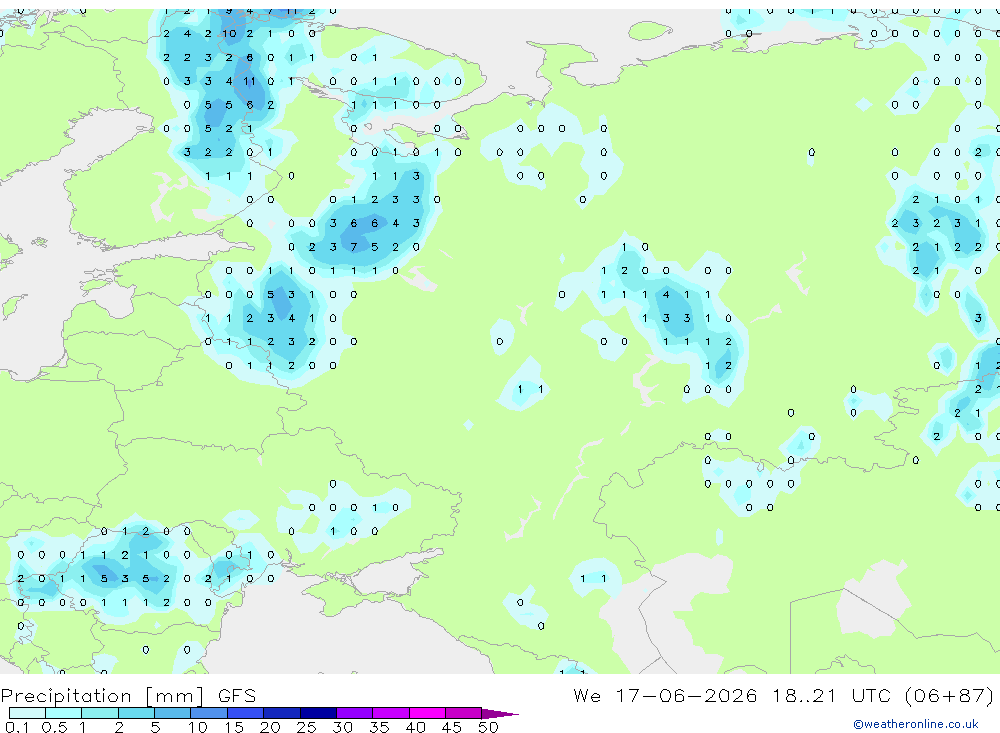Screen dimensions: 1000x733
Task: Click the '25' legend scale label
Action: coord(306,727)
